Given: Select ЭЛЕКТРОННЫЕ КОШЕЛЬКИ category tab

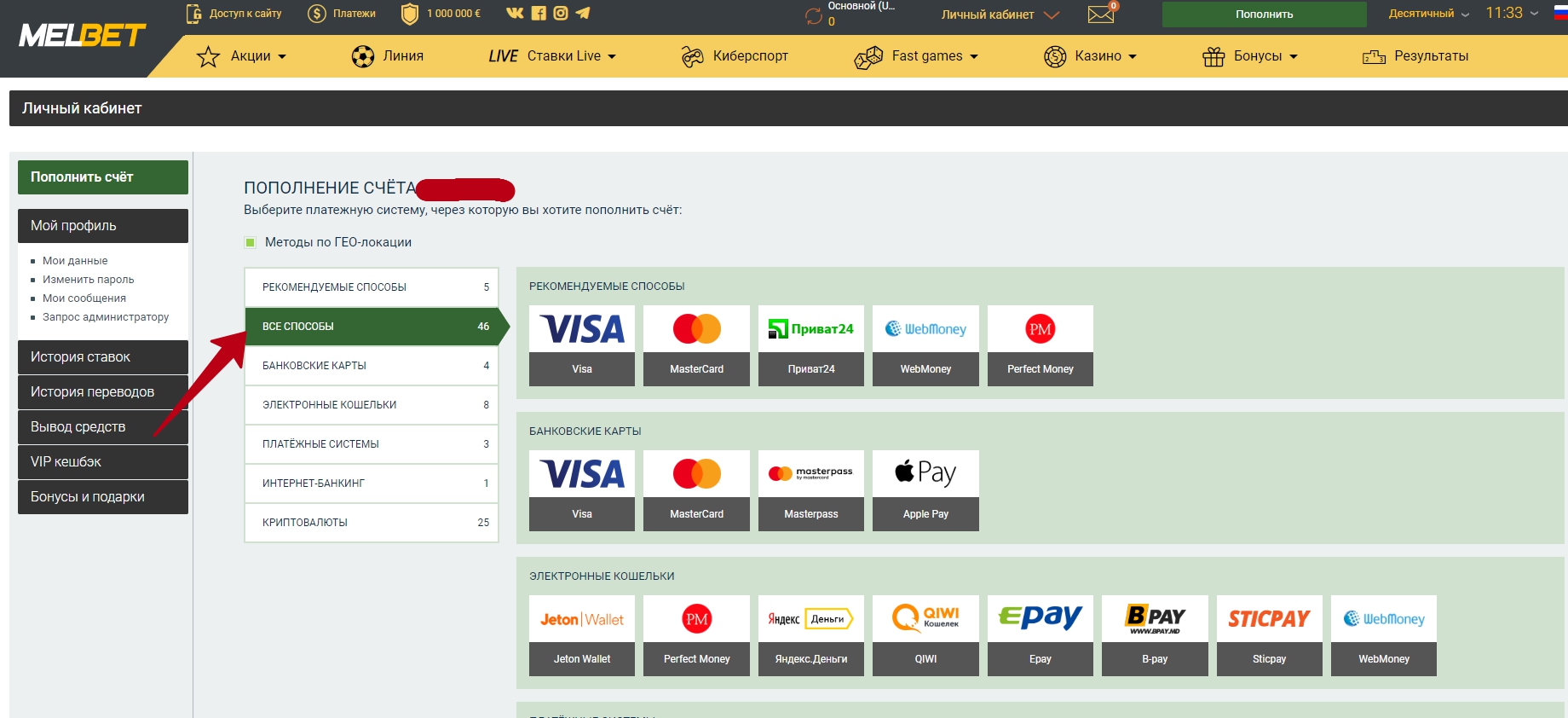Looking at the screenshot, I should click(x=372, y=405).
